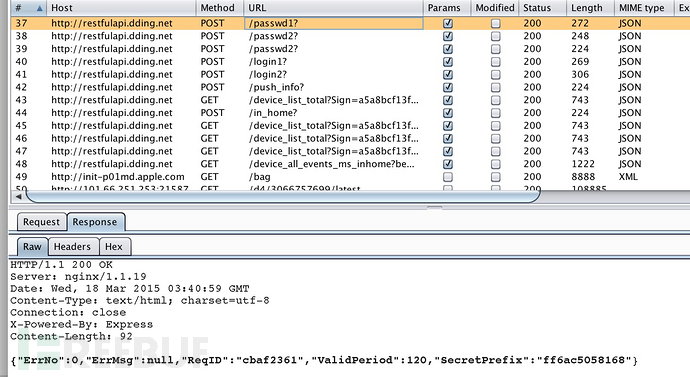The width and height of the screenshot is (690, 377).
Task: Select row 41 /login2? URL
Action: point(268,74)
